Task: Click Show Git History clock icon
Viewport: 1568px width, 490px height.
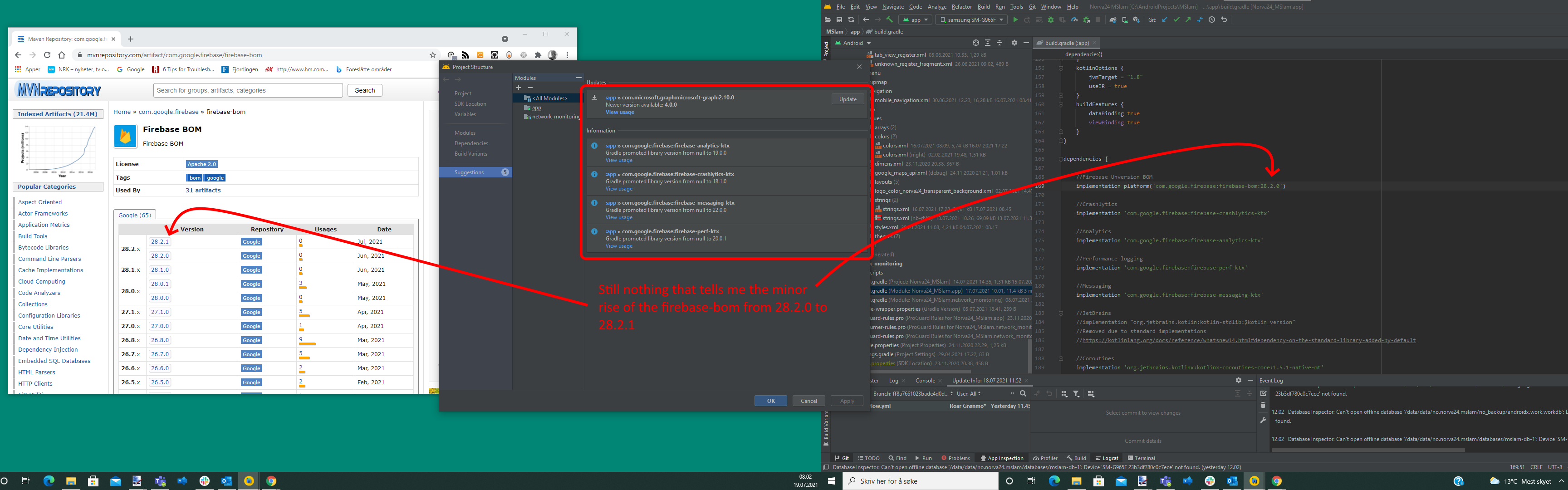Action: click(x=1212, y=20)
